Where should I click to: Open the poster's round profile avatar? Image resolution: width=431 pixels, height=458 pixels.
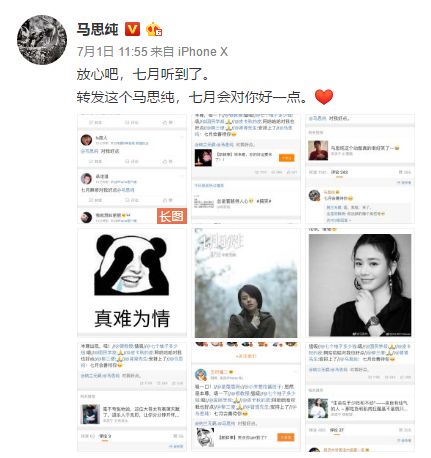[x=42, y=40]
